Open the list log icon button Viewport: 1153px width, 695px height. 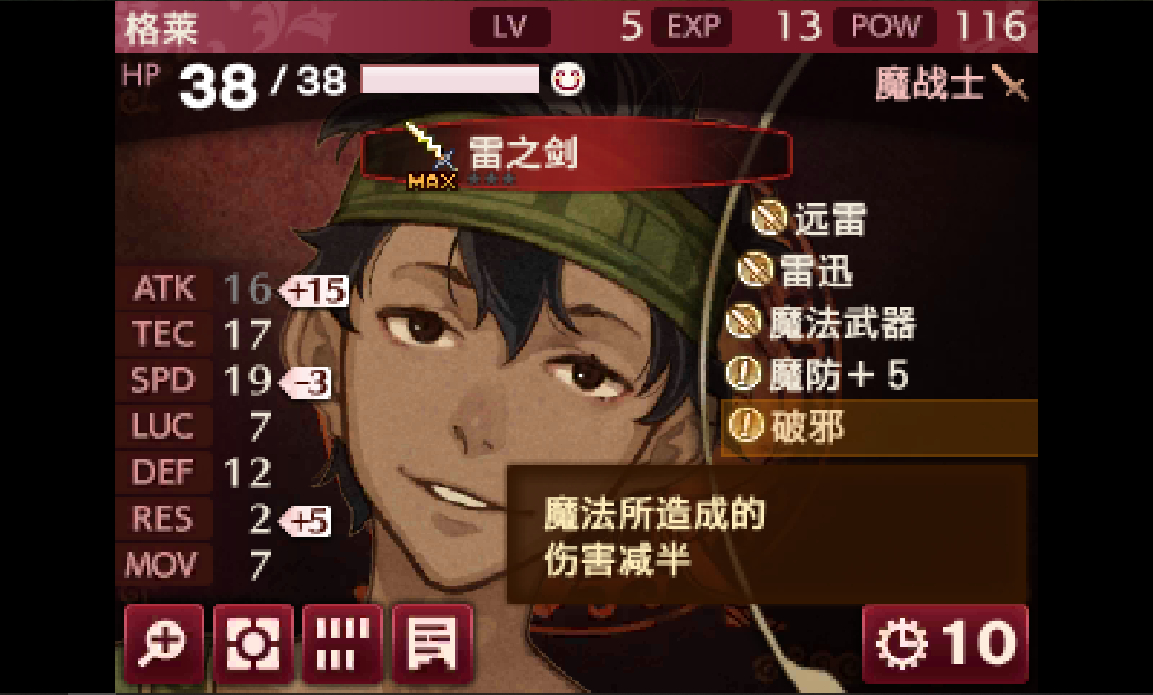click(432, 644)
